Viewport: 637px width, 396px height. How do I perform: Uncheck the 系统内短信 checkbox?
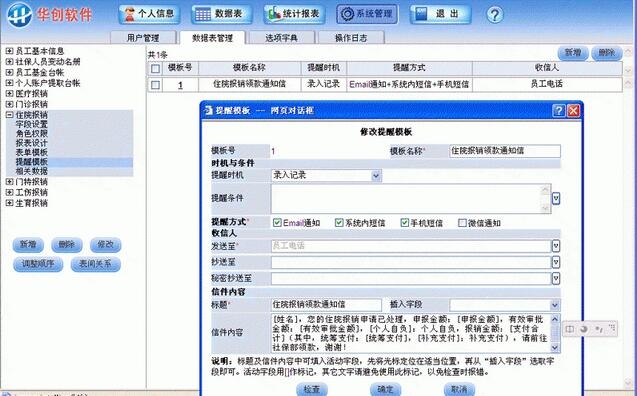tap(339, 223)
